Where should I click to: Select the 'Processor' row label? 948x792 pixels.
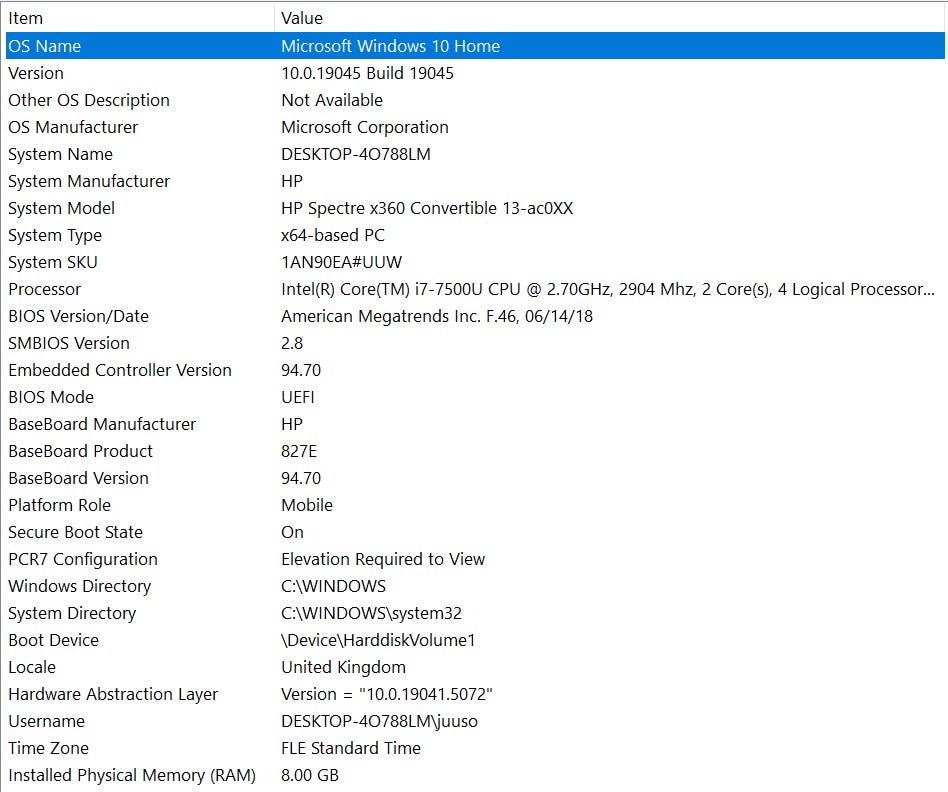click(x=45, y=289)
